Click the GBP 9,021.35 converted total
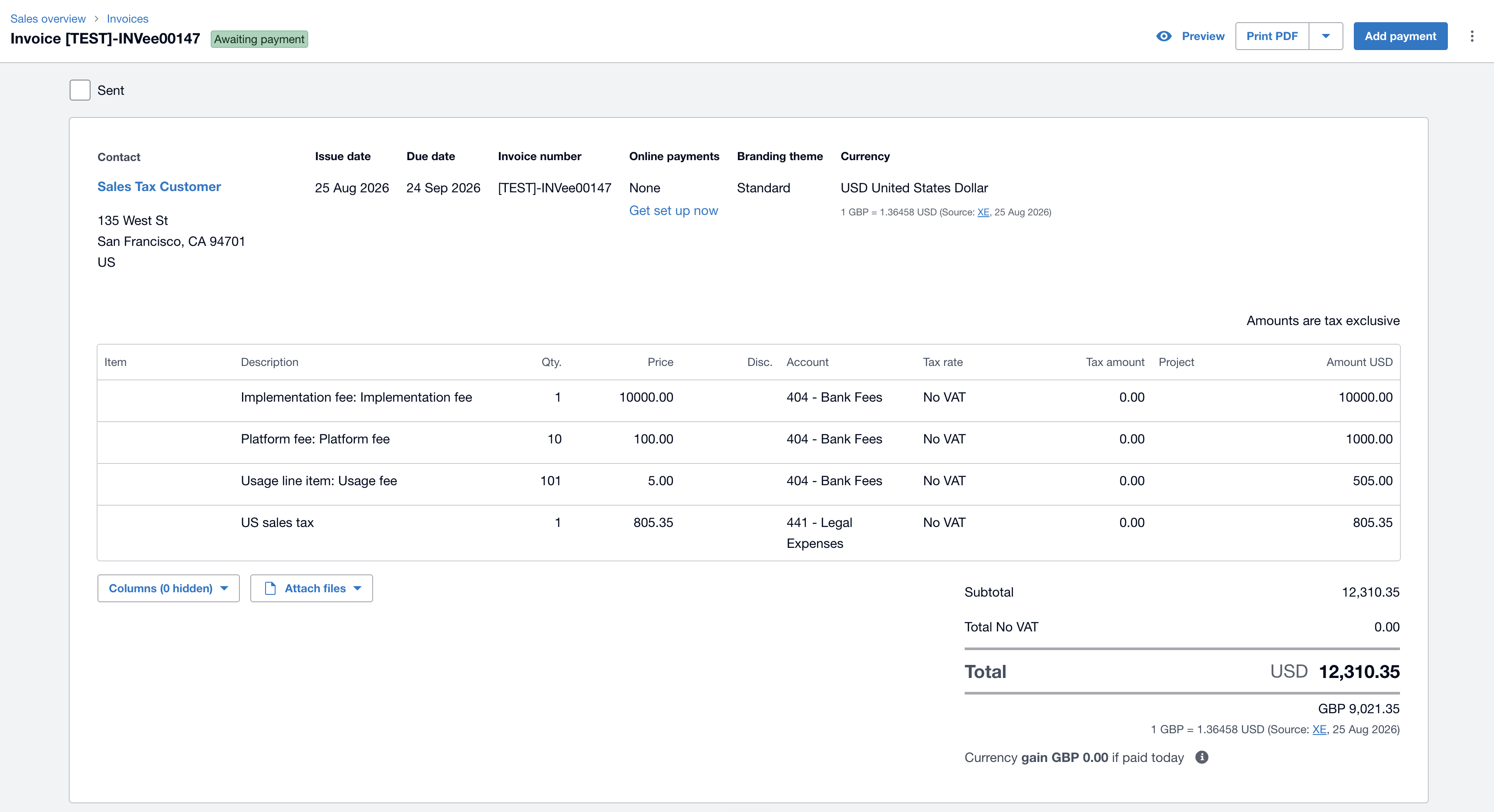 (x=1358, y=708)
